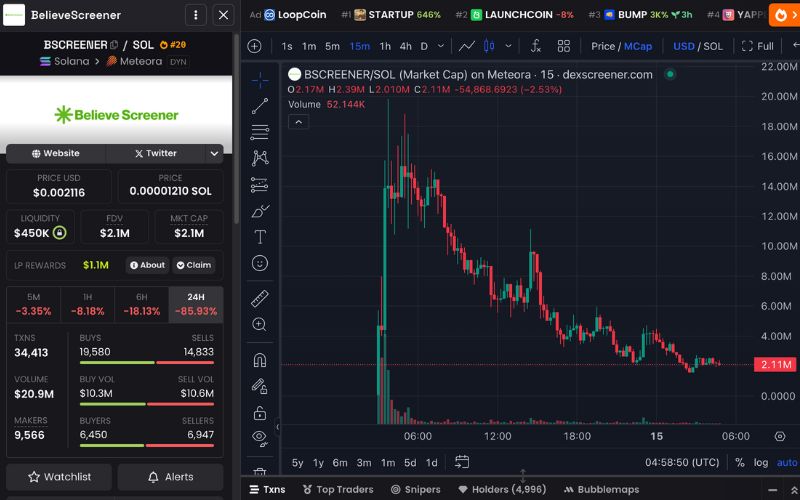Toggle stay in drawing mode
The height and width of the screenshot is (500, 800).
[x=260, y=386]
